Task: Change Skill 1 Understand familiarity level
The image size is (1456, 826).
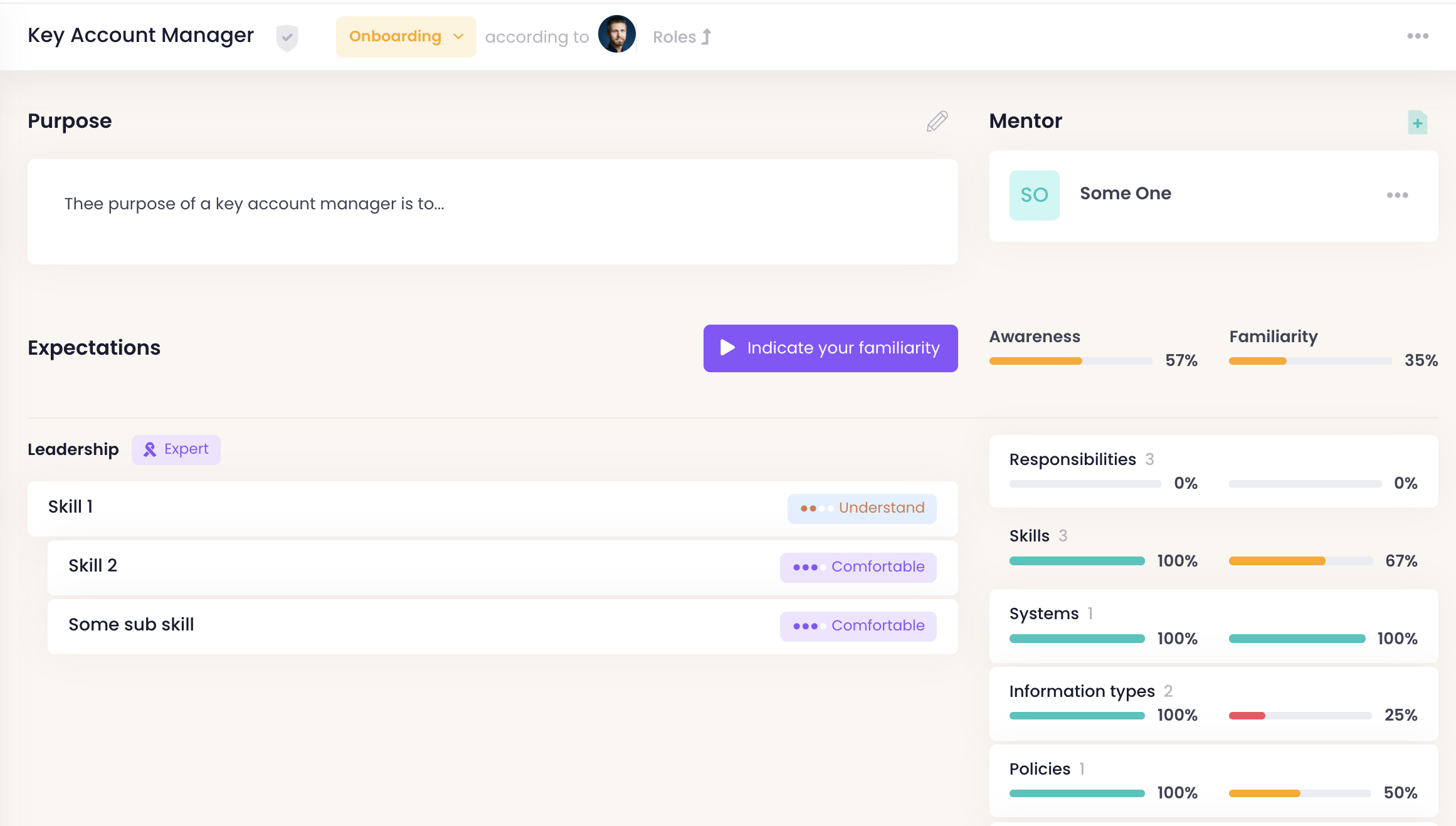Action: pos(862,508)
